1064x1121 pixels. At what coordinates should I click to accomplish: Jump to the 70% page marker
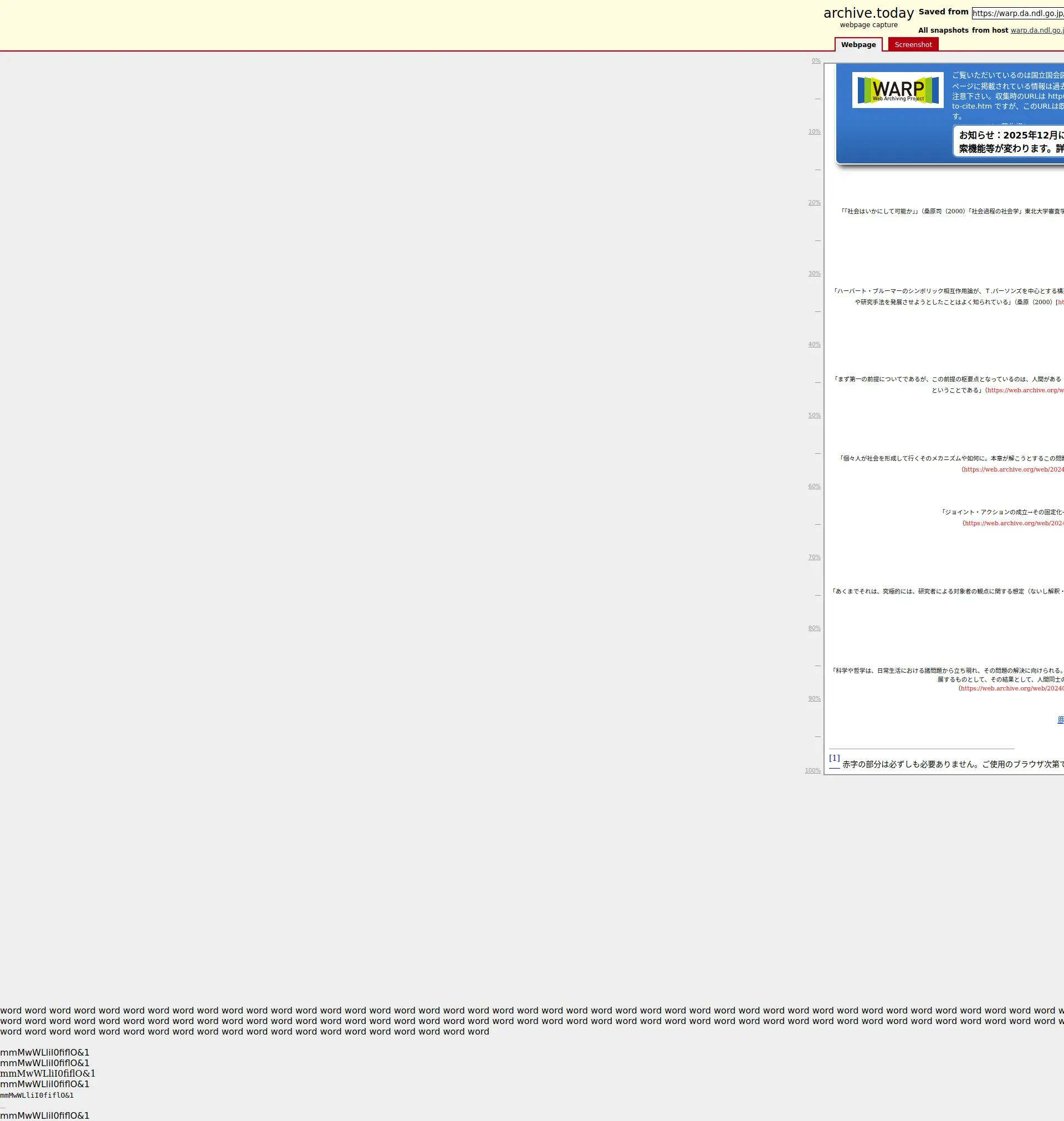(x=814, y=557)
